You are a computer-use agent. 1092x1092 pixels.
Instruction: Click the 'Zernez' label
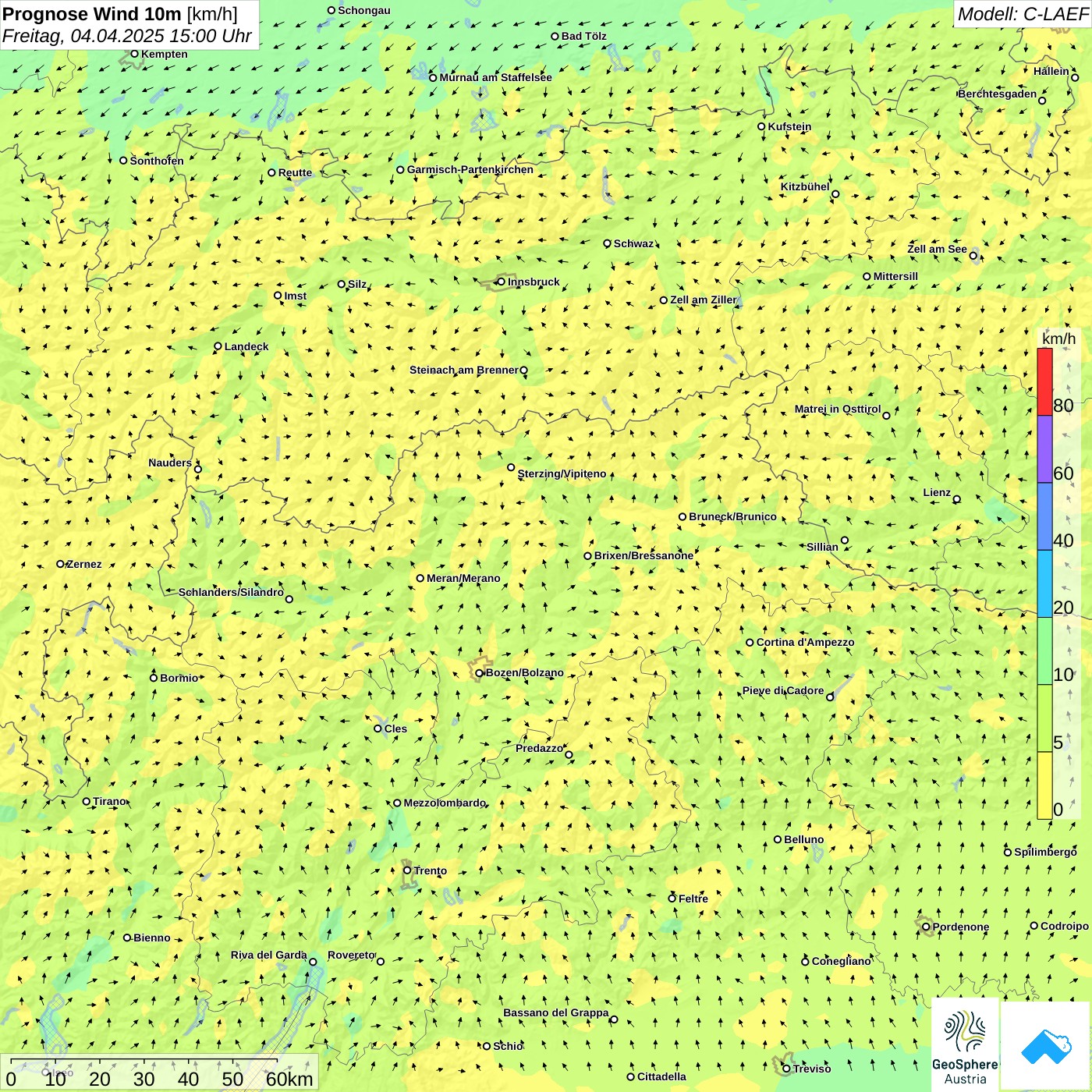pyautogui.click(x=84, y=564)
